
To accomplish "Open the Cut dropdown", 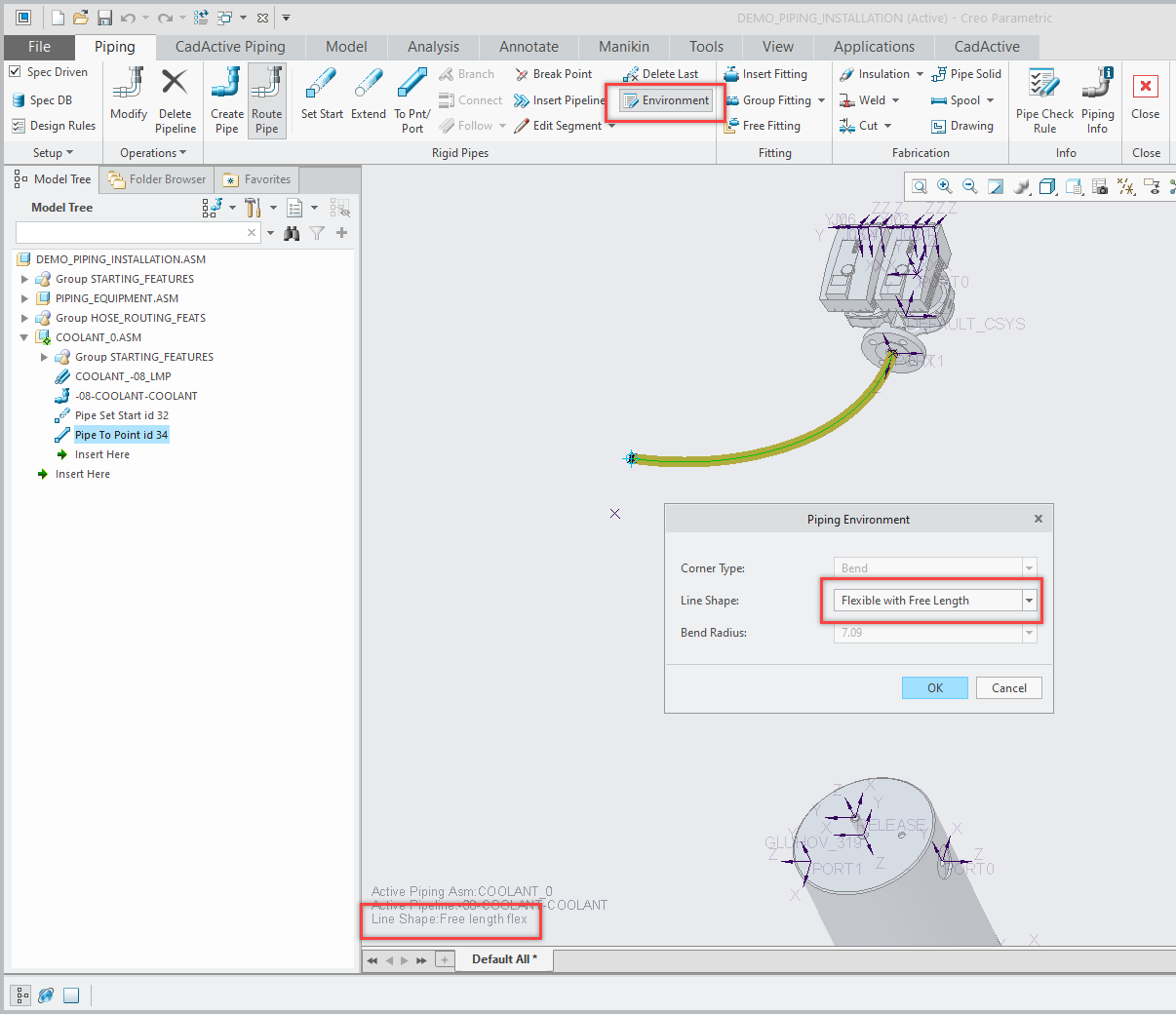I will pyautogui.click(x=887, y=126).
